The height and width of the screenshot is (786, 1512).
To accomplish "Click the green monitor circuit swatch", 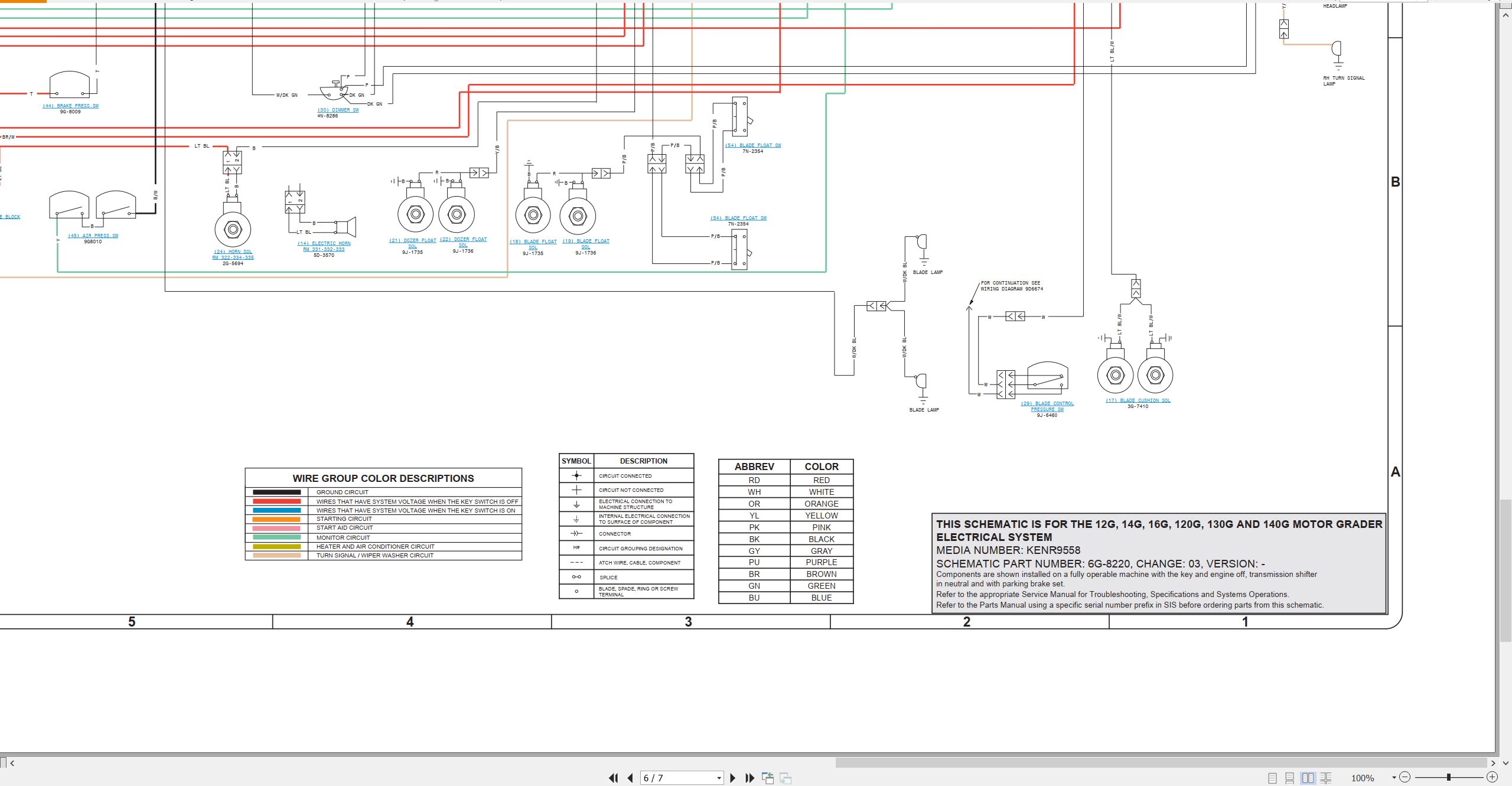I will pyautogui.click(x=276, y=537).
